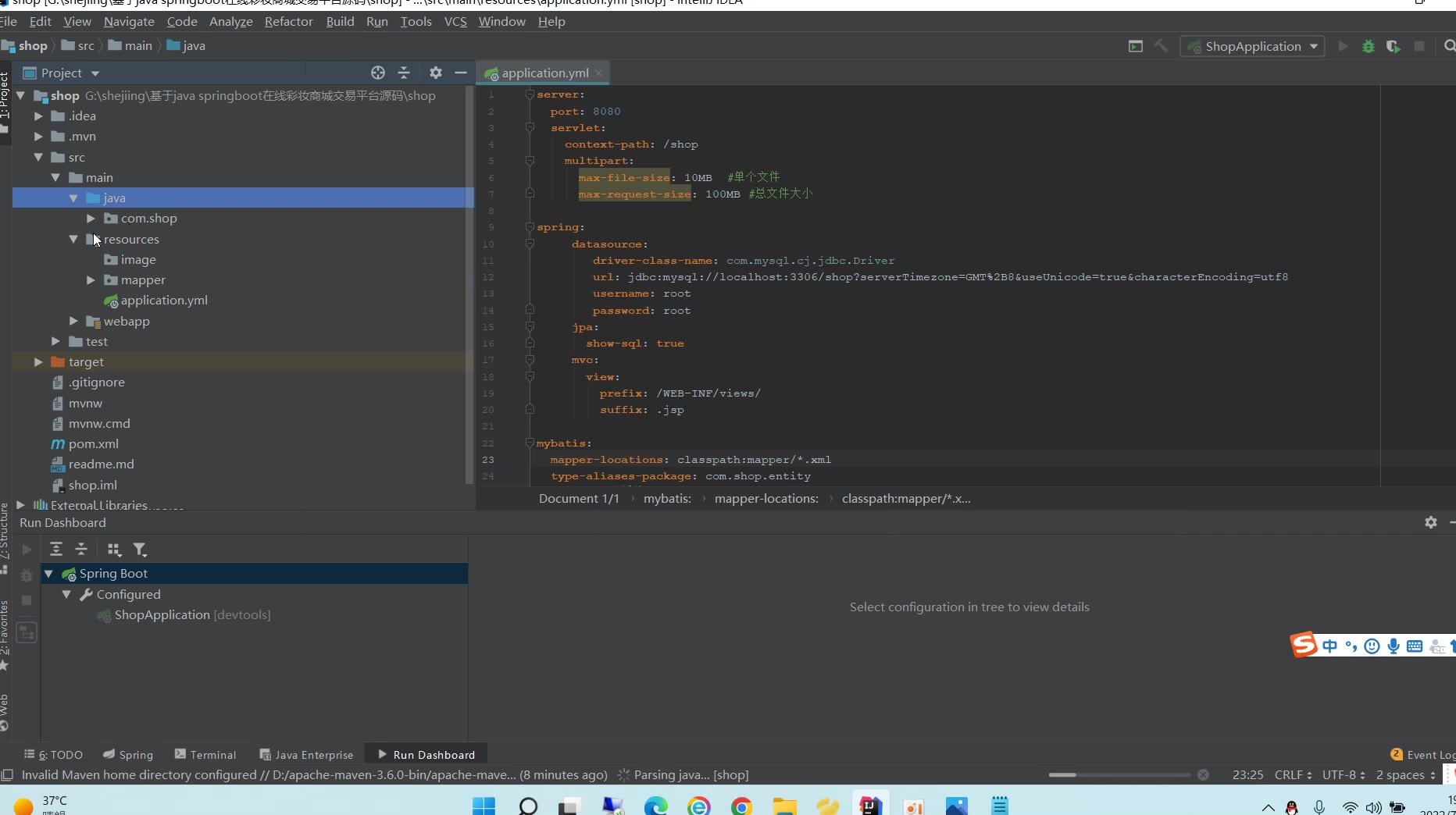Hide the Project tool window
1456x815 pixels.
pyautogui.click(x=461, y=73)
